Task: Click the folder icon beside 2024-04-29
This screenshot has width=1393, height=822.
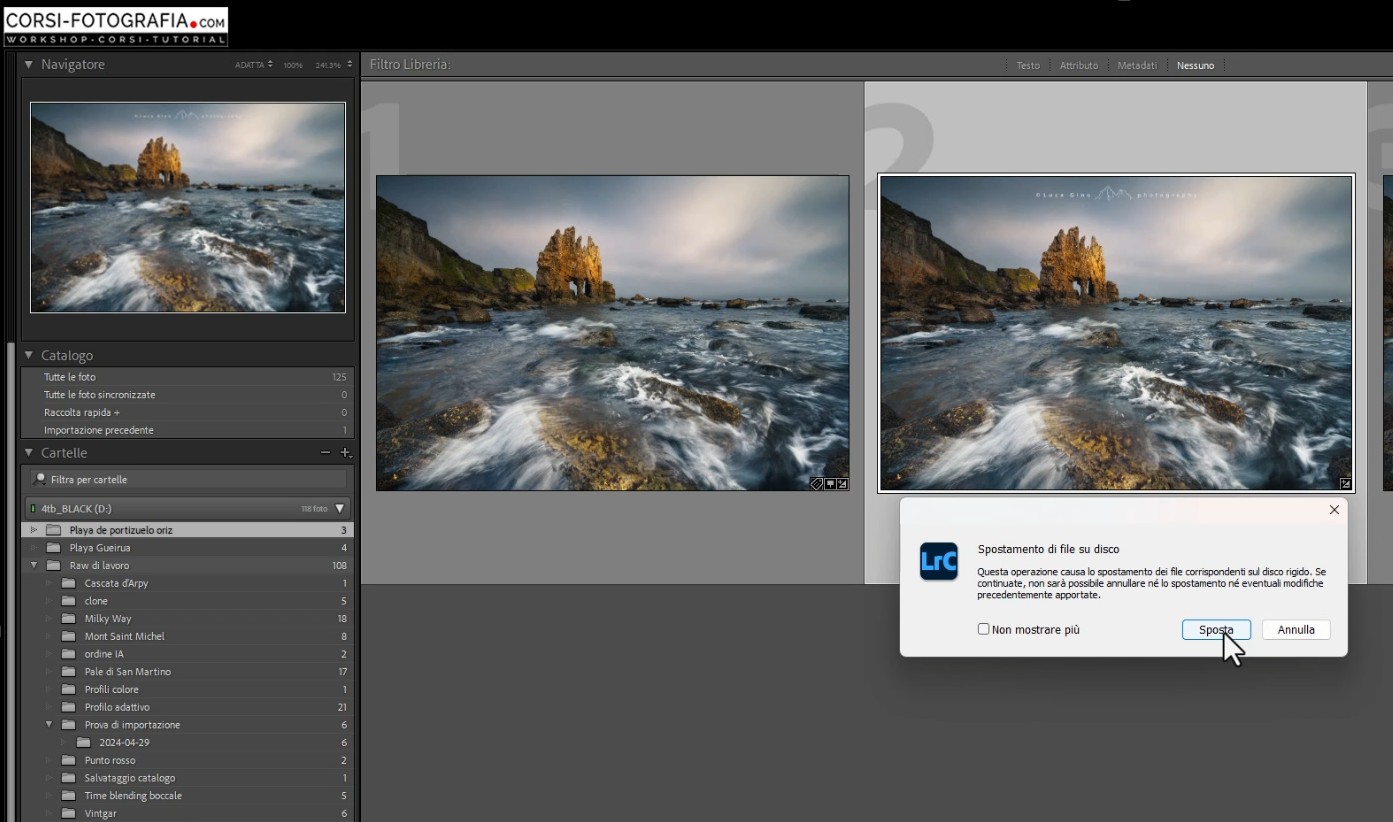Action: coord(83,742)
